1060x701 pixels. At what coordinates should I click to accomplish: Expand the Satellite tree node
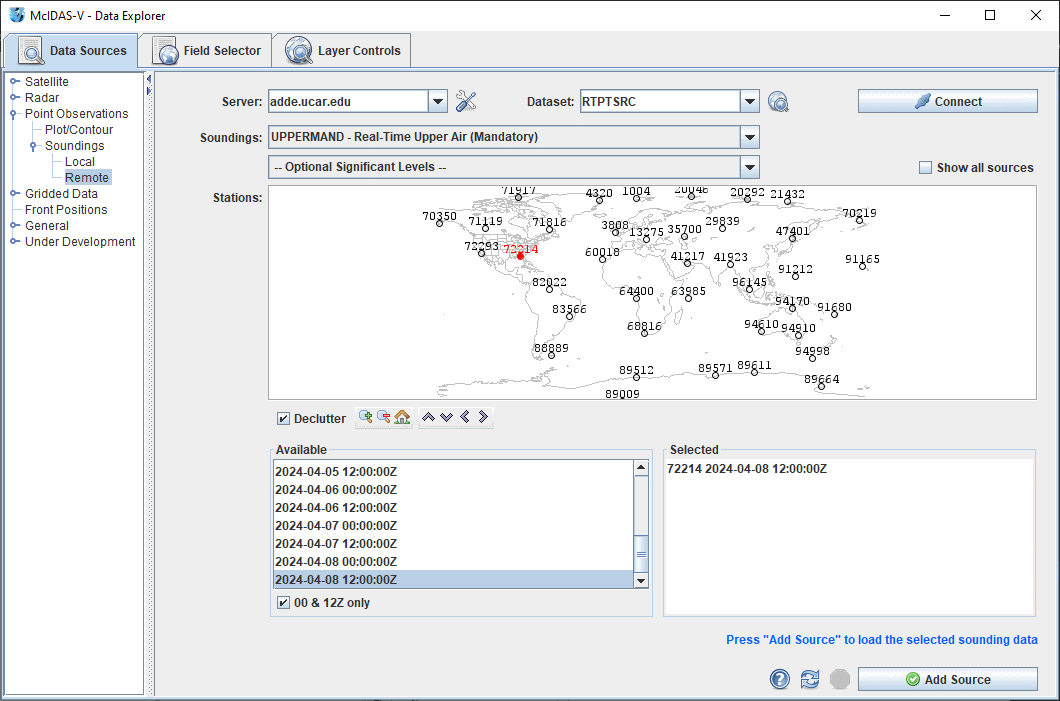(14, 81)
